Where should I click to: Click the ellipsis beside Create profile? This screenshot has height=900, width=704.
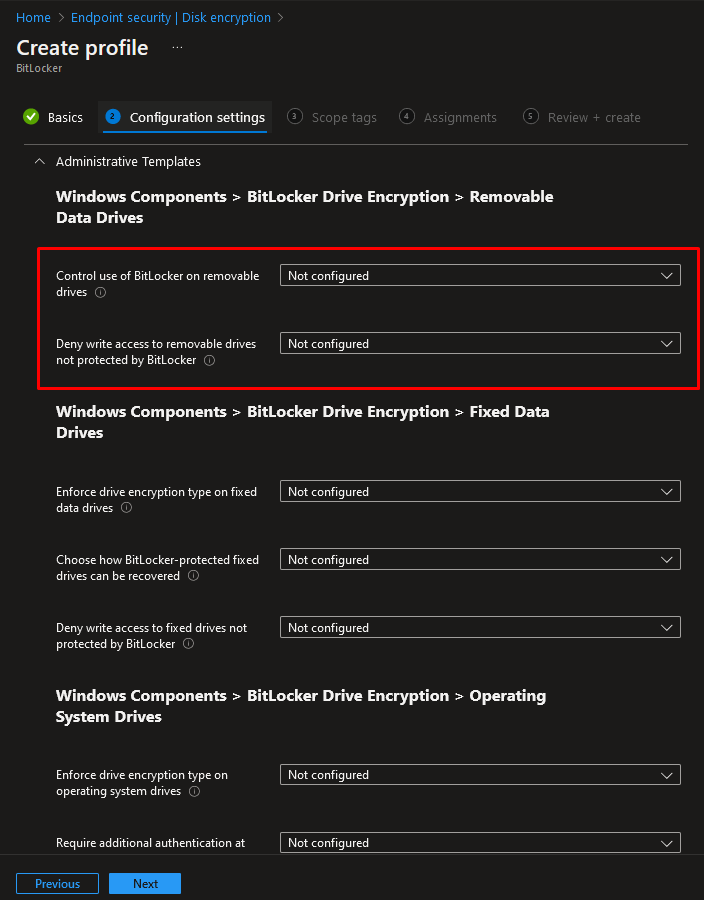(177, 48)
